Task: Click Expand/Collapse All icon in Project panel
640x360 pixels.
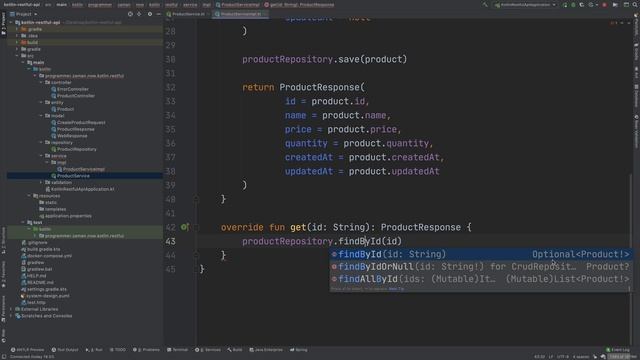Action: 139,14
